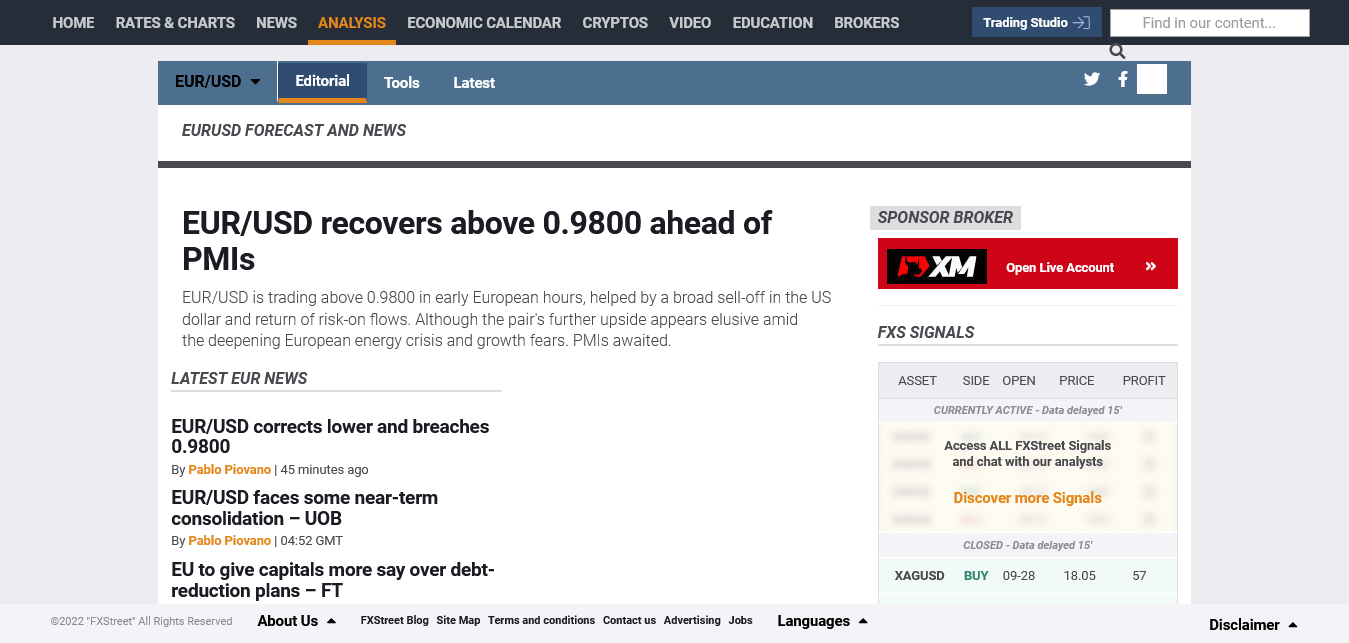Expand the Disclaimer section

(x=1253, y=625)
